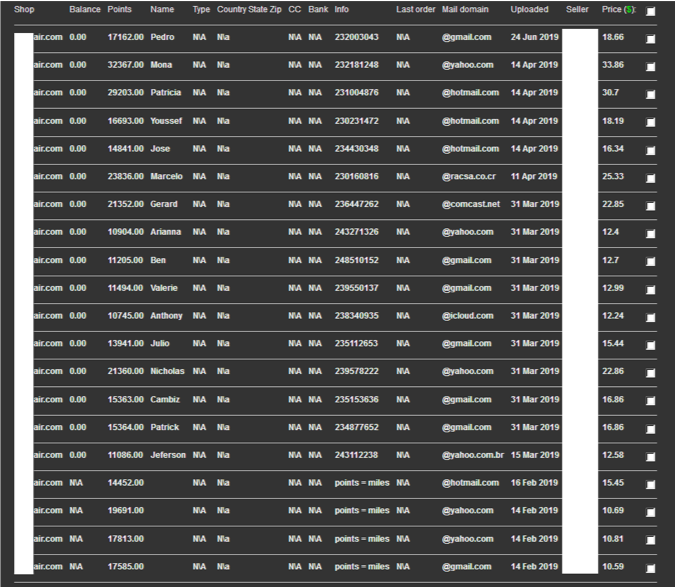This screenshot has width=675, height=587.
Task: Click upload date 15 Mar 2019
Action: (x=535, y=455)
